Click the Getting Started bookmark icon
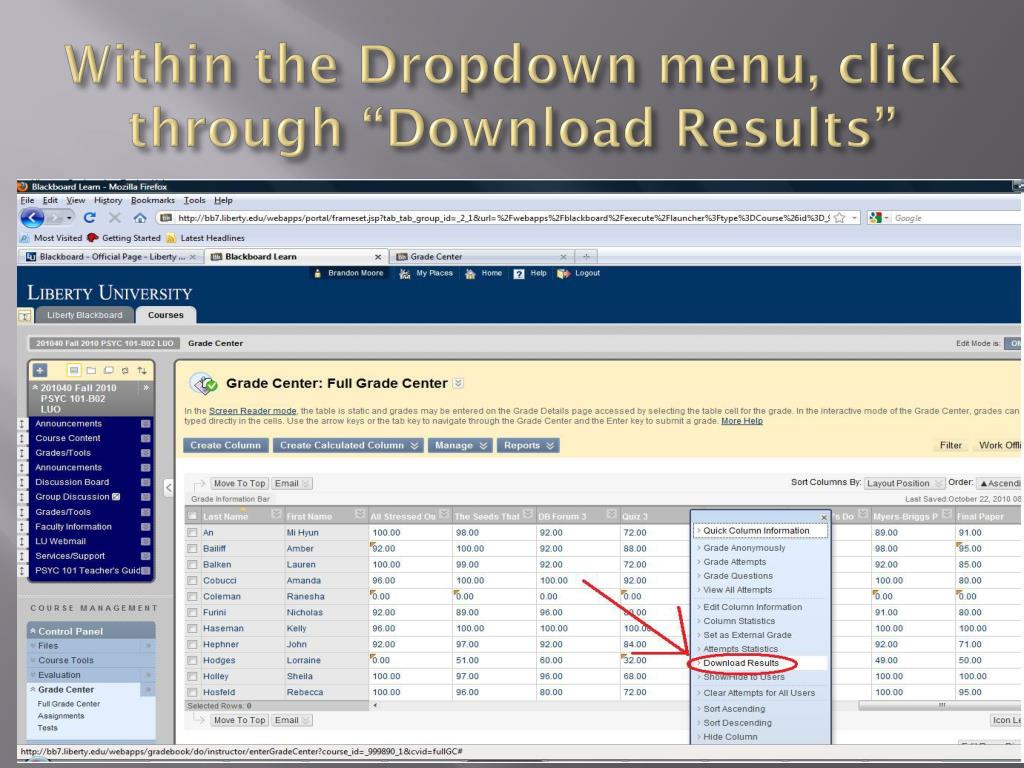1024x768 pixels. coord(93,238)
